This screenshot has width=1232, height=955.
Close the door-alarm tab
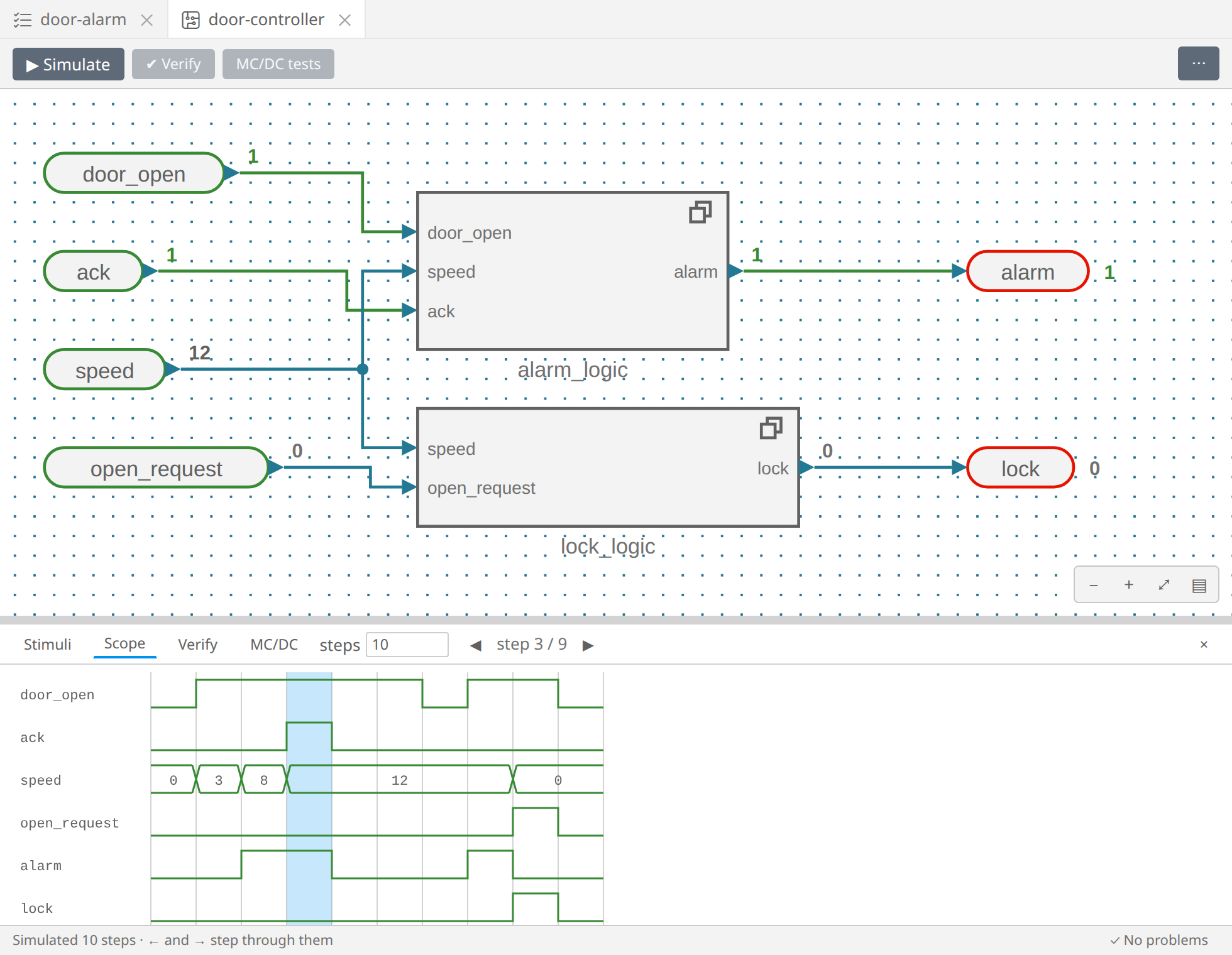point(147,20)
